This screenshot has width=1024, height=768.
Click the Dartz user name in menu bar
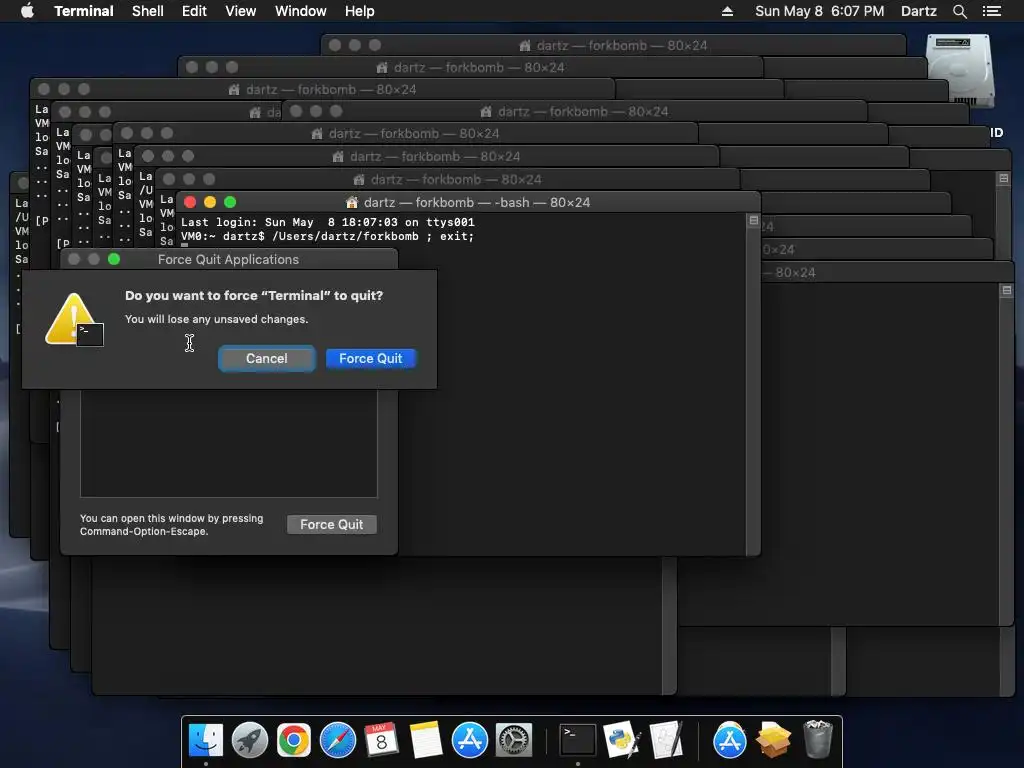click(918, 11)
